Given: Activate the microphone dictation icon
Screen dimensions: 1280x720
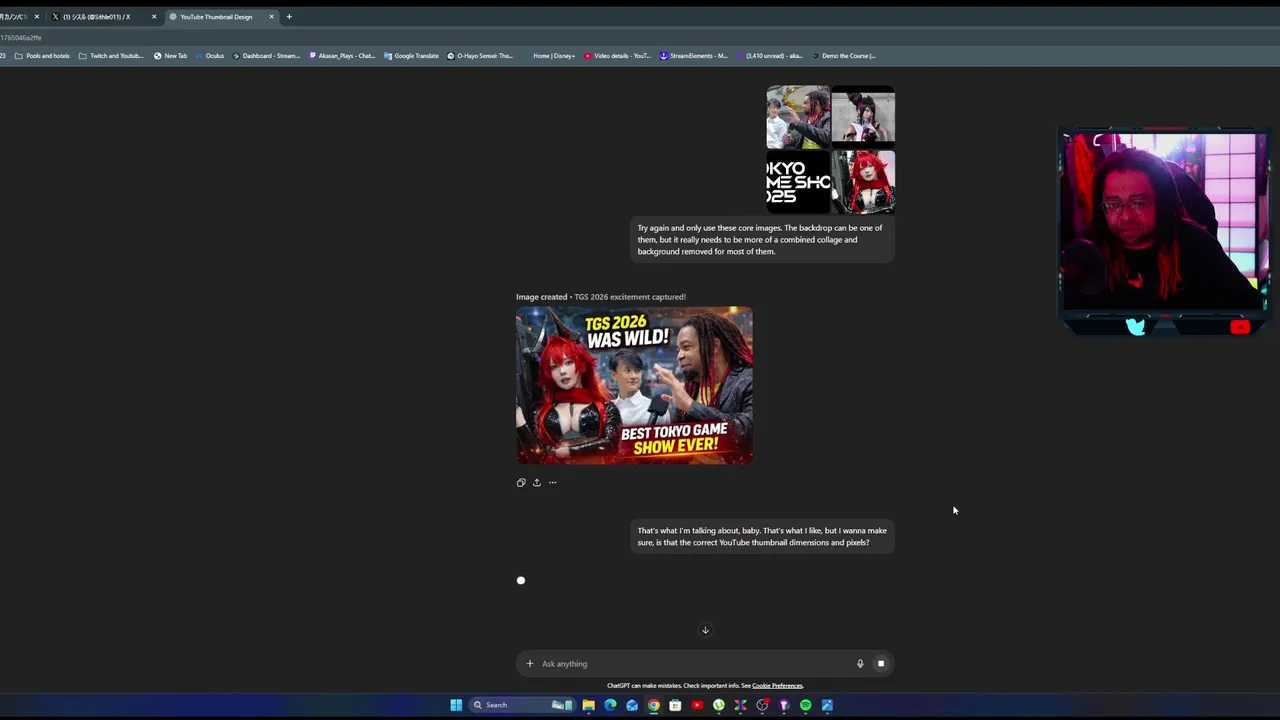Looking at the screenshot, I should tap(860, 663).
